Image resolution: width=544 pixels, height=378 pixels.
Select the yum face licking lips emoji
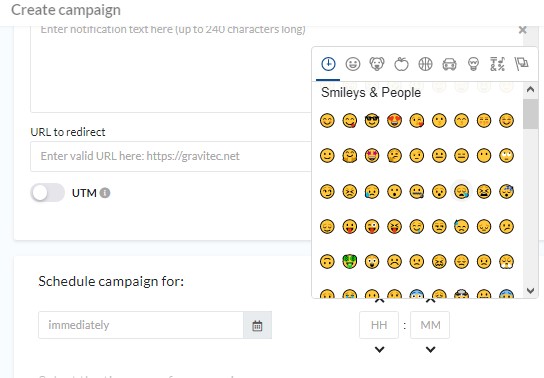[350, 121]
